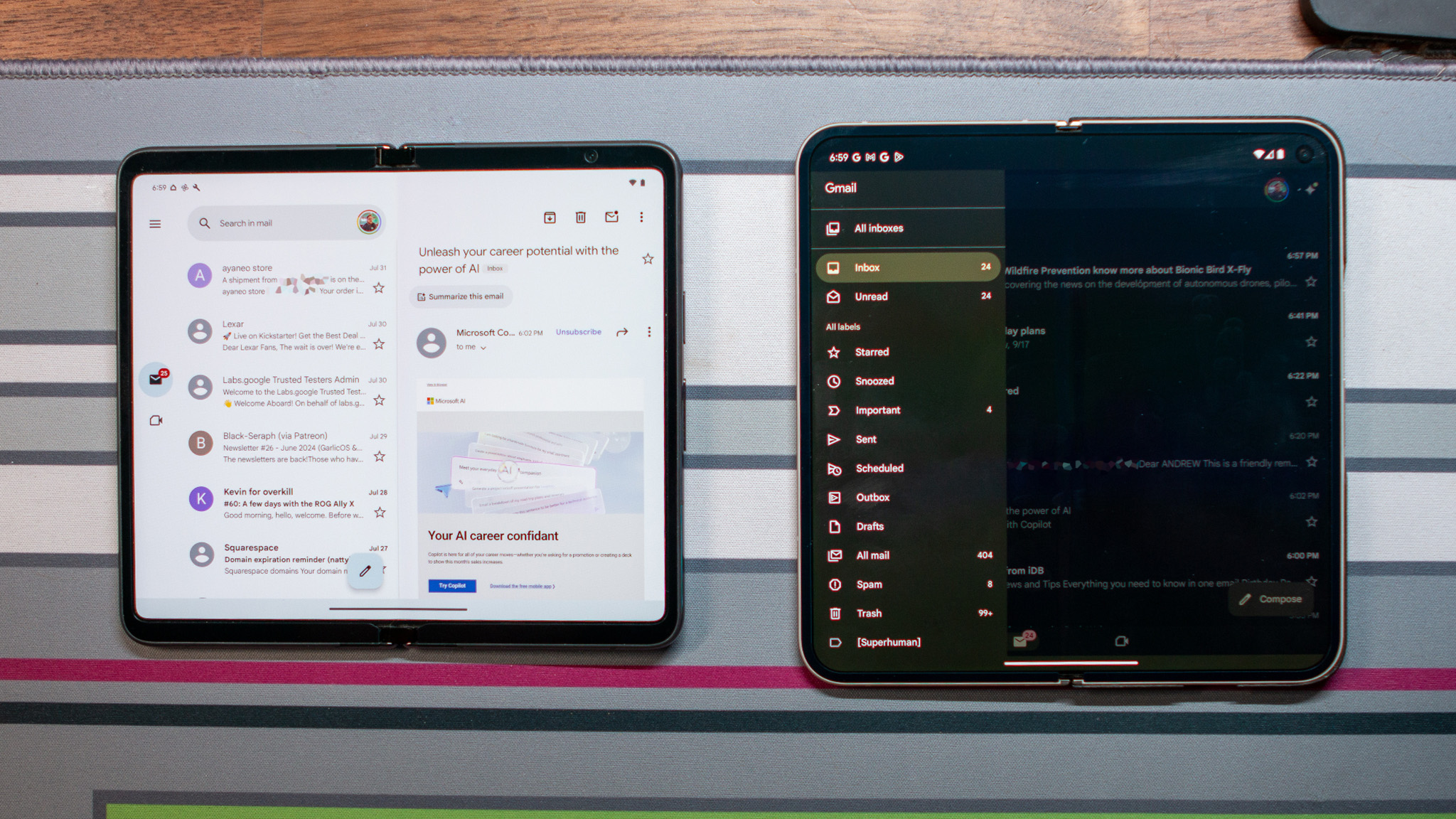
Task: Select Inbox from Gmail sidebar
Action: coord(901,267)
